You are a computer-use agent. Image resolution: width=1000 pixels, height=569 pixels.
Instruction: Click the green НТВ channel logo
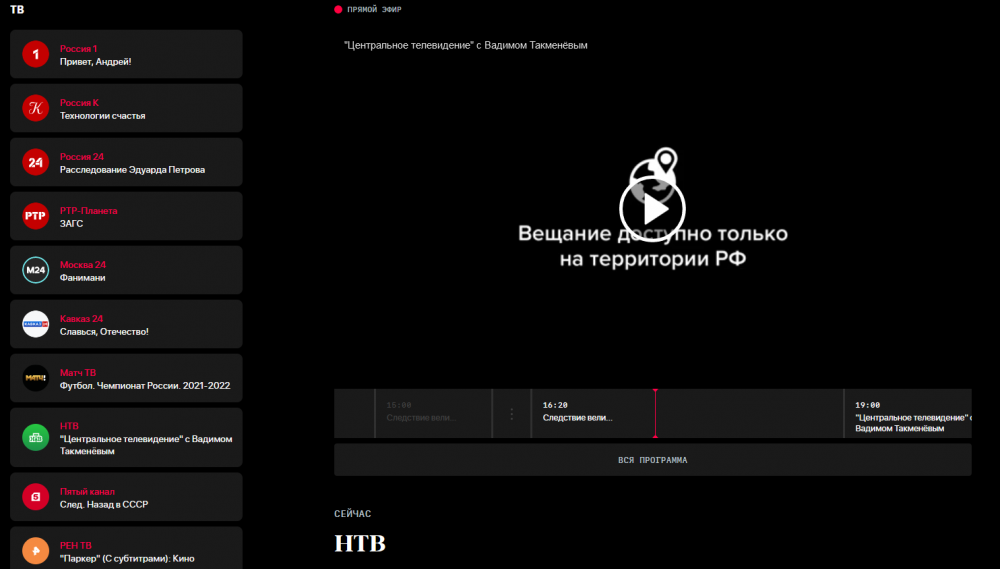36,438
